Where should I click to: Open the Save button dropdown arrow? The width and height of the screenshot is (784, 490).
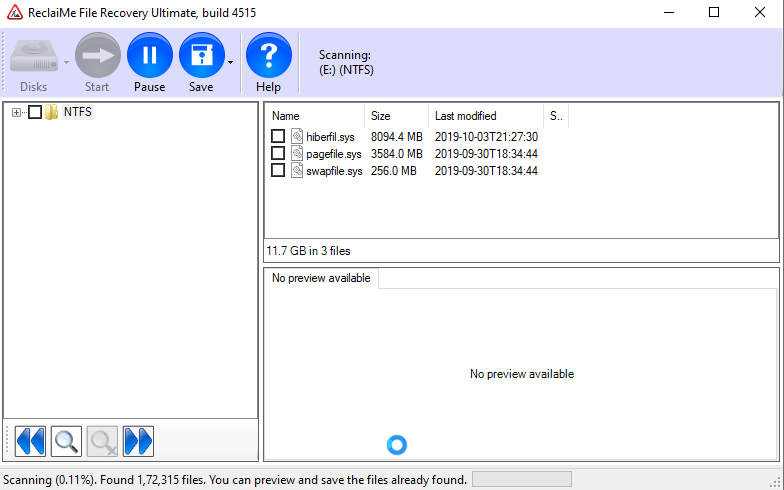pos(230,62)
